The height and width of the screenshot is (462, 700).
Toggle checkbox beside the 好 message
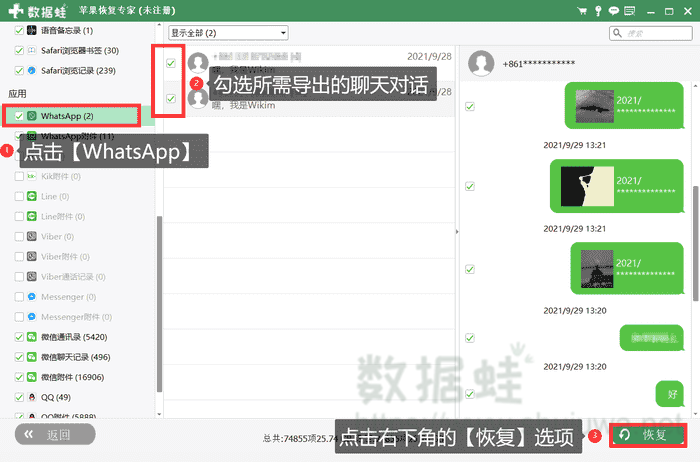tap(470, 394)
